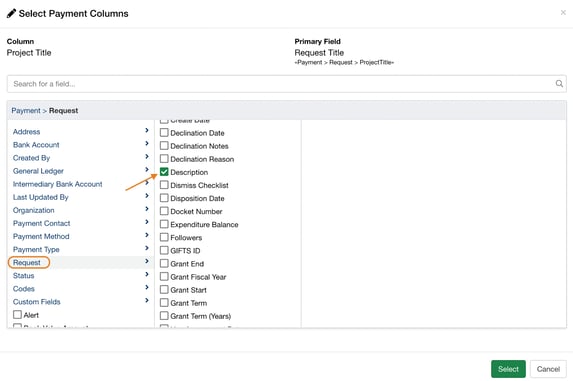Image resolution: width=573 pixels, height=381 pixels.
Task: Open the Address category
Action: [26, 132]
